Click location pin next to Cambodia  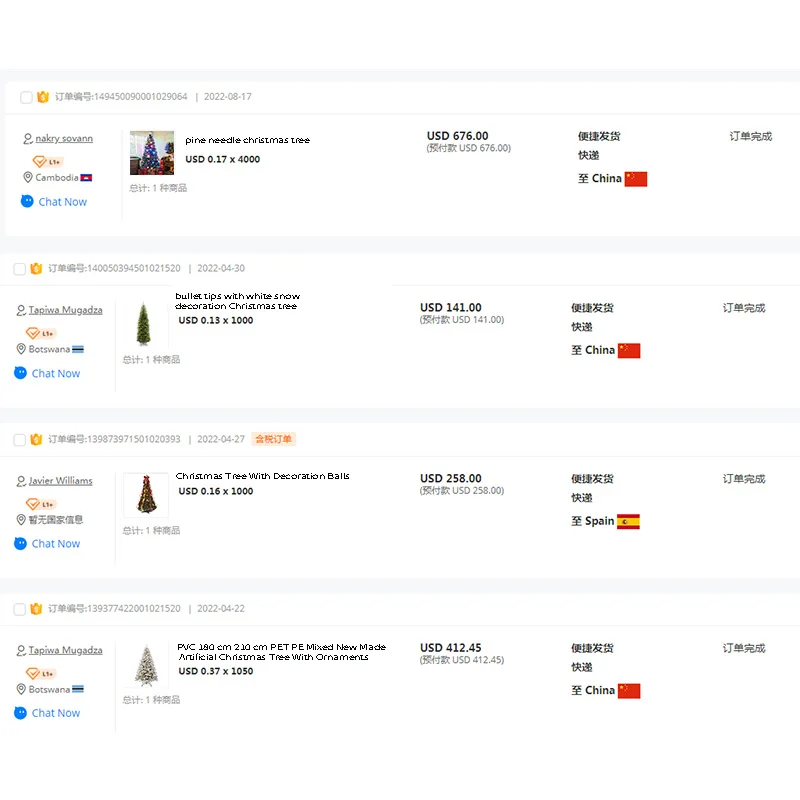(x=28, y=178)
